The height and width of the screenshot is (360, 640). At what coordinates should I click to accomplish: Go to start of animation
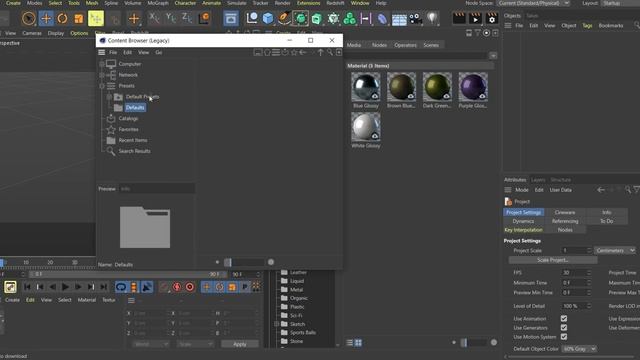27,287
